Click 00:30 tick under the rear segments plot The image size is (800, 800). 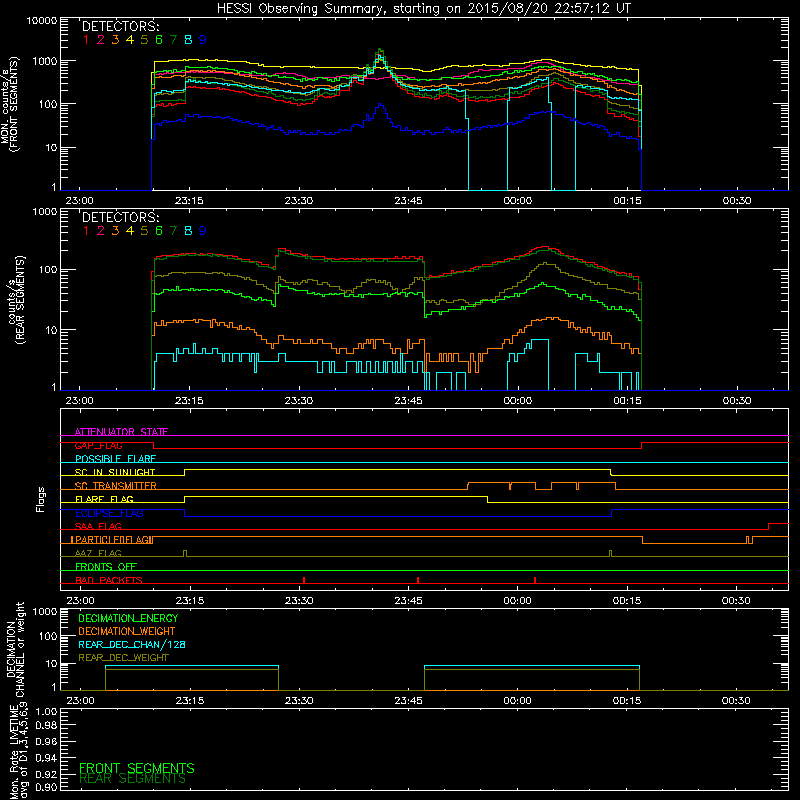[737, 401]
